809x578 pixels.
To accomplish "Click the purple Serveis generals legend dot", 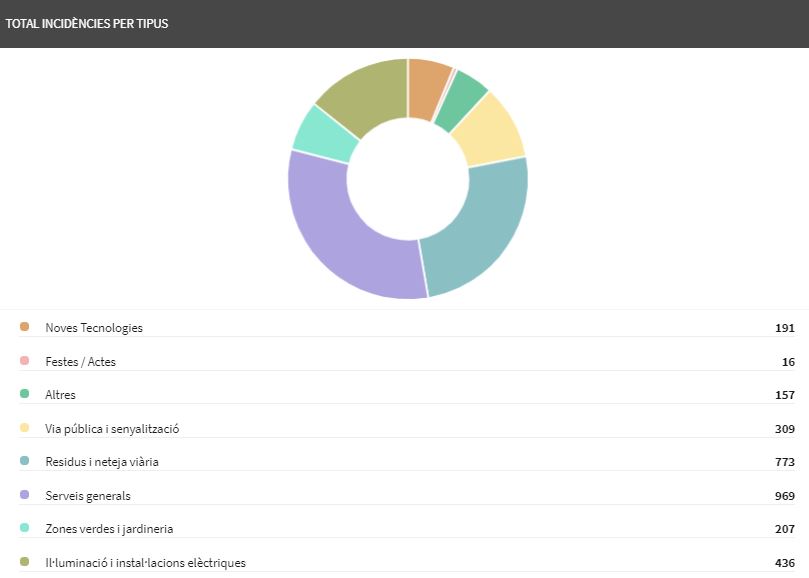I will [24, 494].
